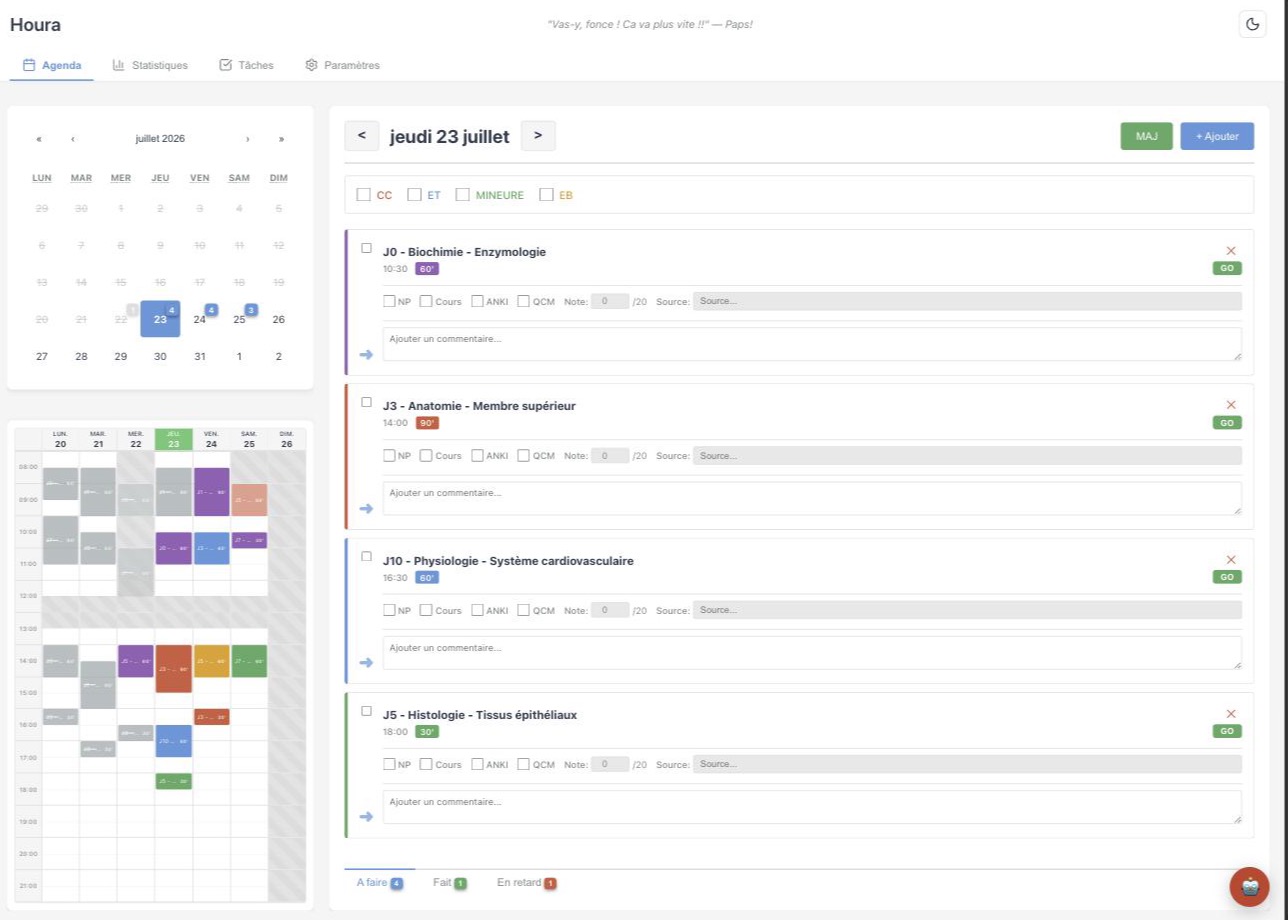Advance to the next day with the > button
Screen dimensions: 1288x920
coord(538,136)
